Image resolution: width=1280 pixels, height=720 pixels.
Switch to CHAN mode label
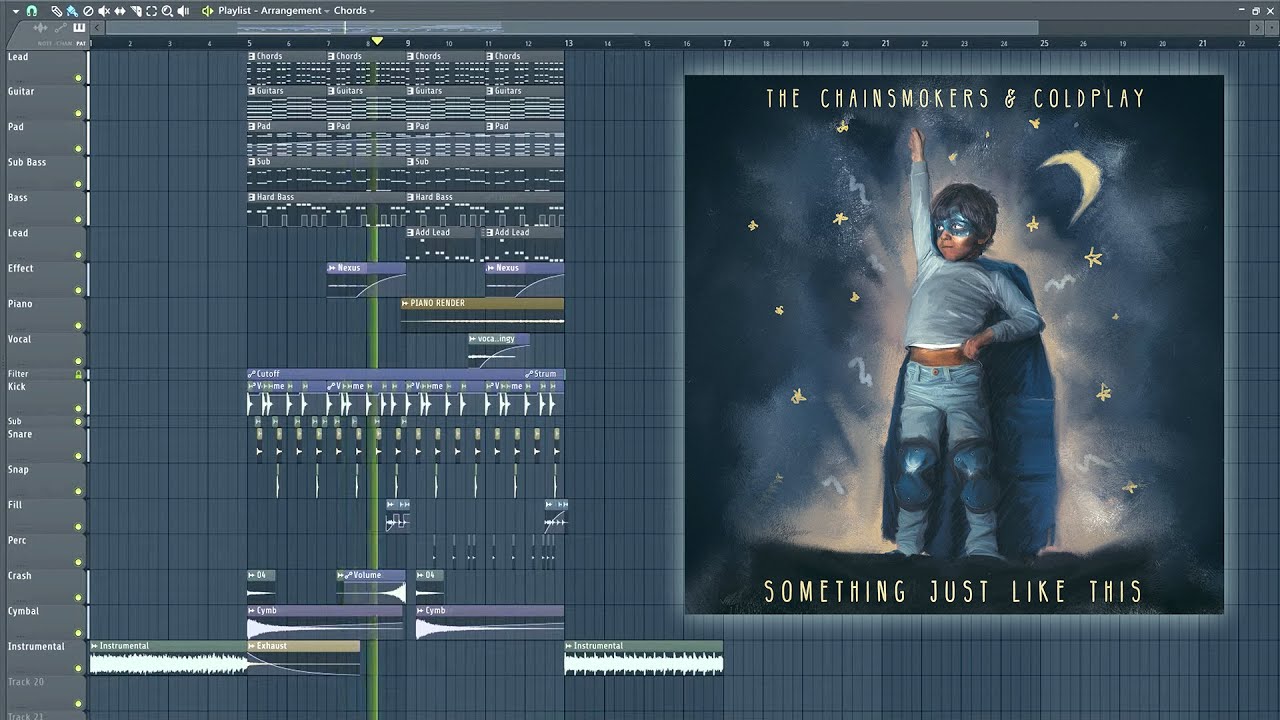(x=63, y=43)
